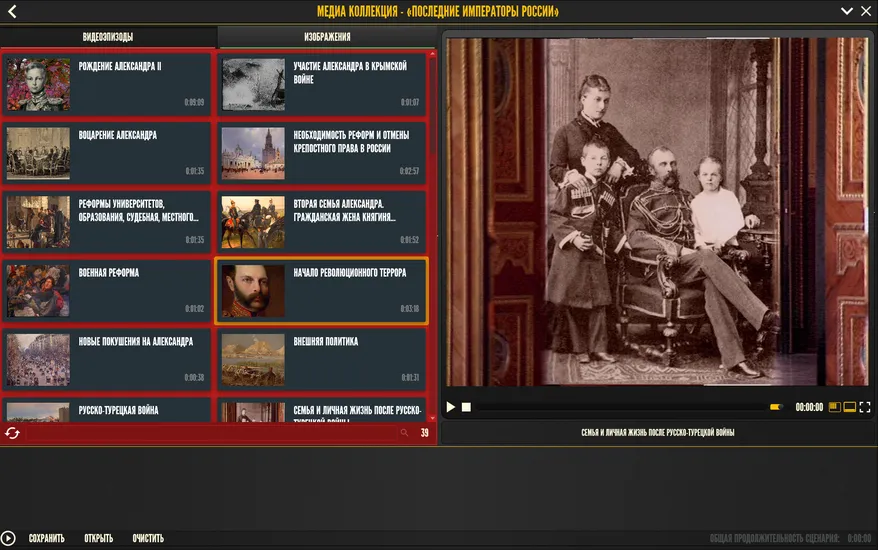Play the scenario using bottom-left play icon
This screenshot has height=550, width=878.
pyautogui.click(x=9, y=539)
